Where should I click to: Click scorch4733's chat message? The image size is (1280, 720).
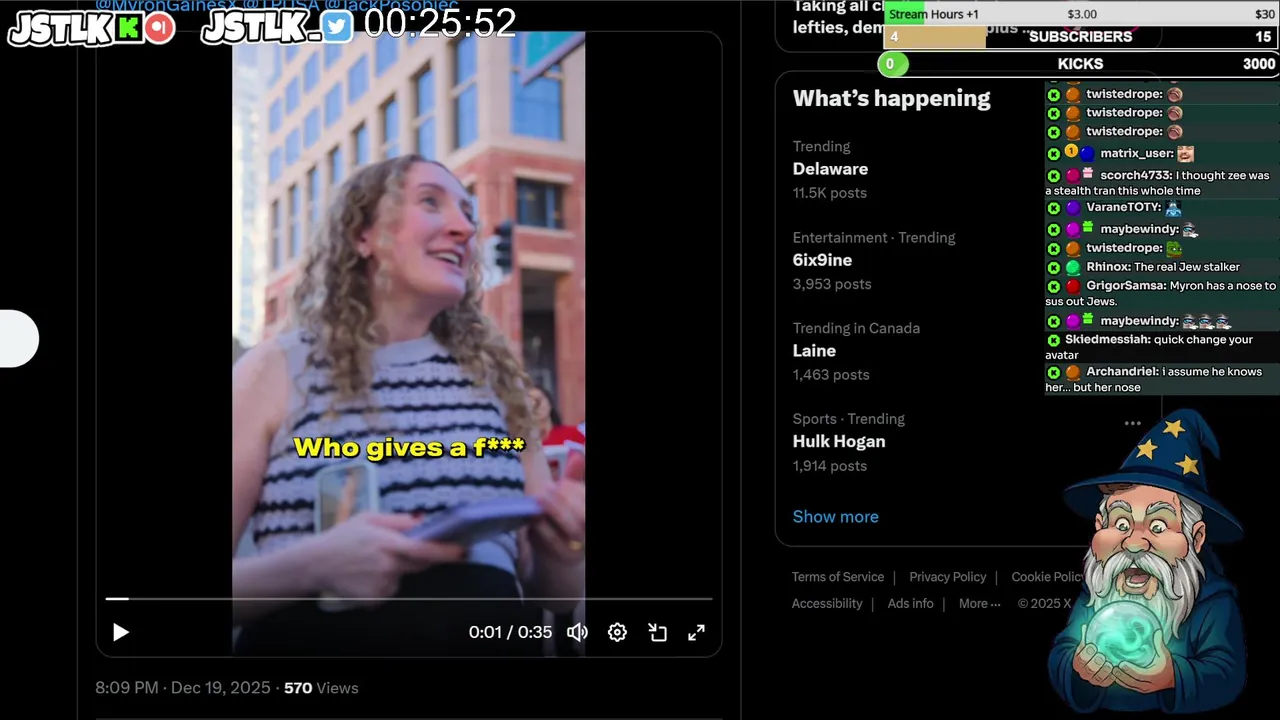pyautogui.click(x=1161, y=182)
